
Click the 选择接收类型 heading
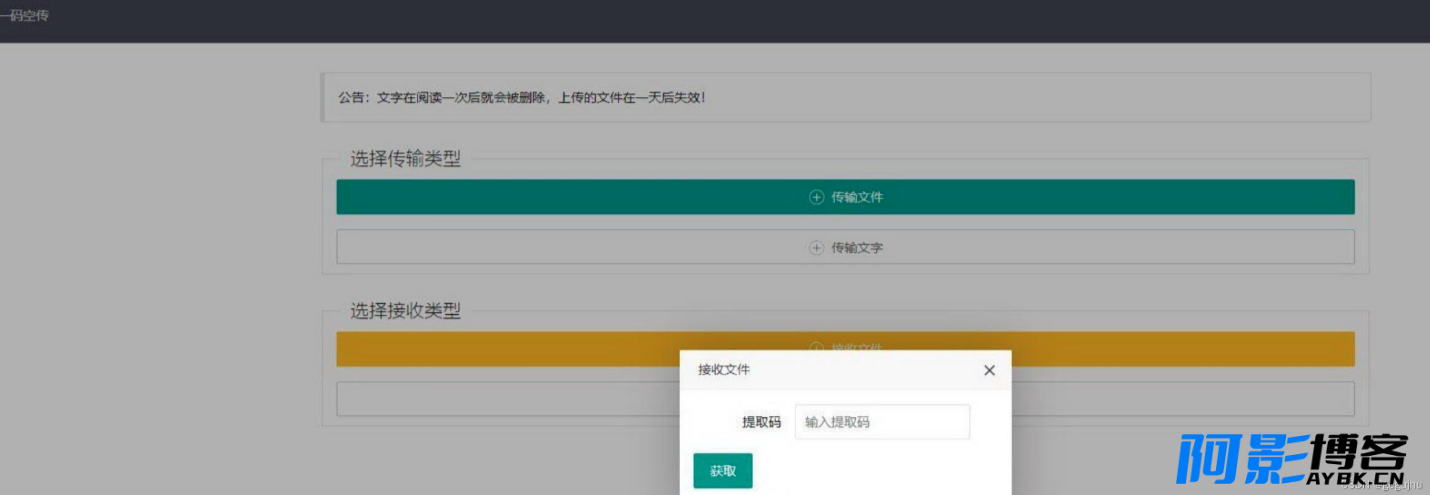point(405,310)
